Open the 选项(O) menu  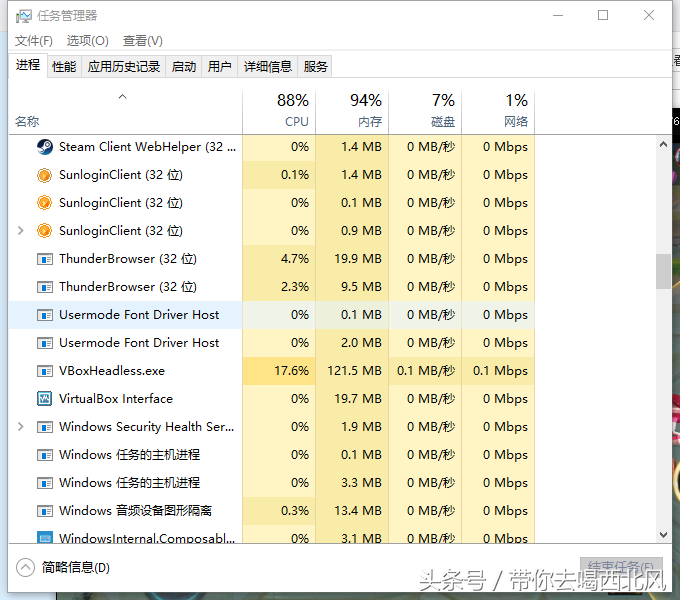[88, 41]
